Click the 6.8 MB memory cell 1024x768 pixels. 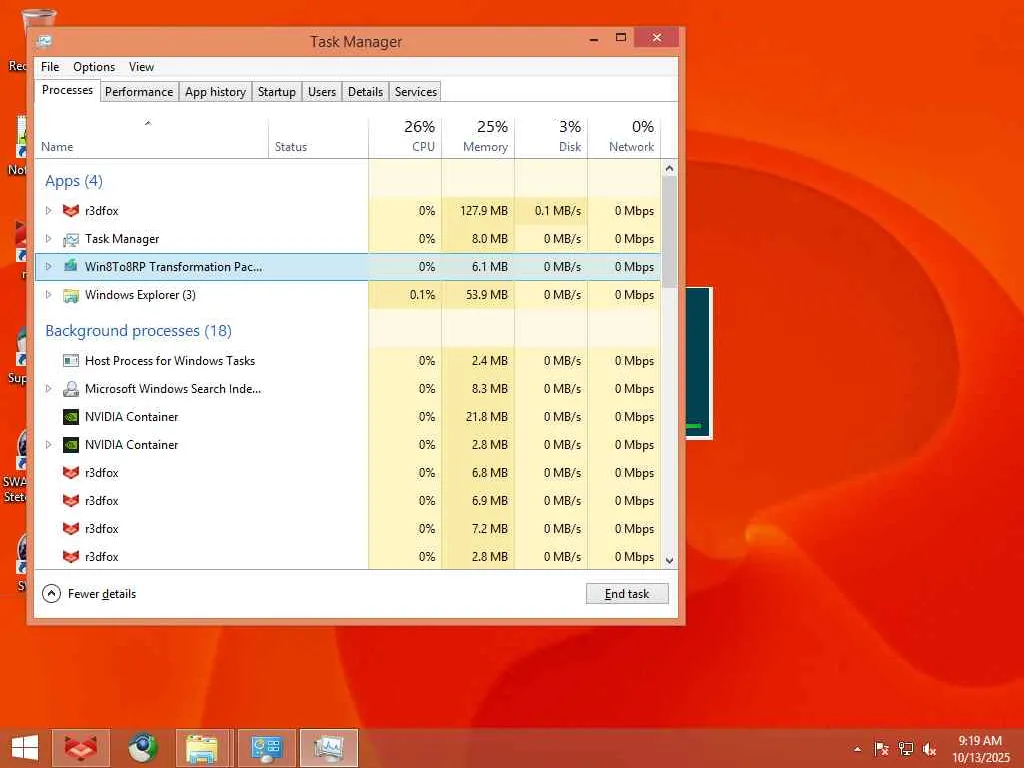[x=478, y=473]
